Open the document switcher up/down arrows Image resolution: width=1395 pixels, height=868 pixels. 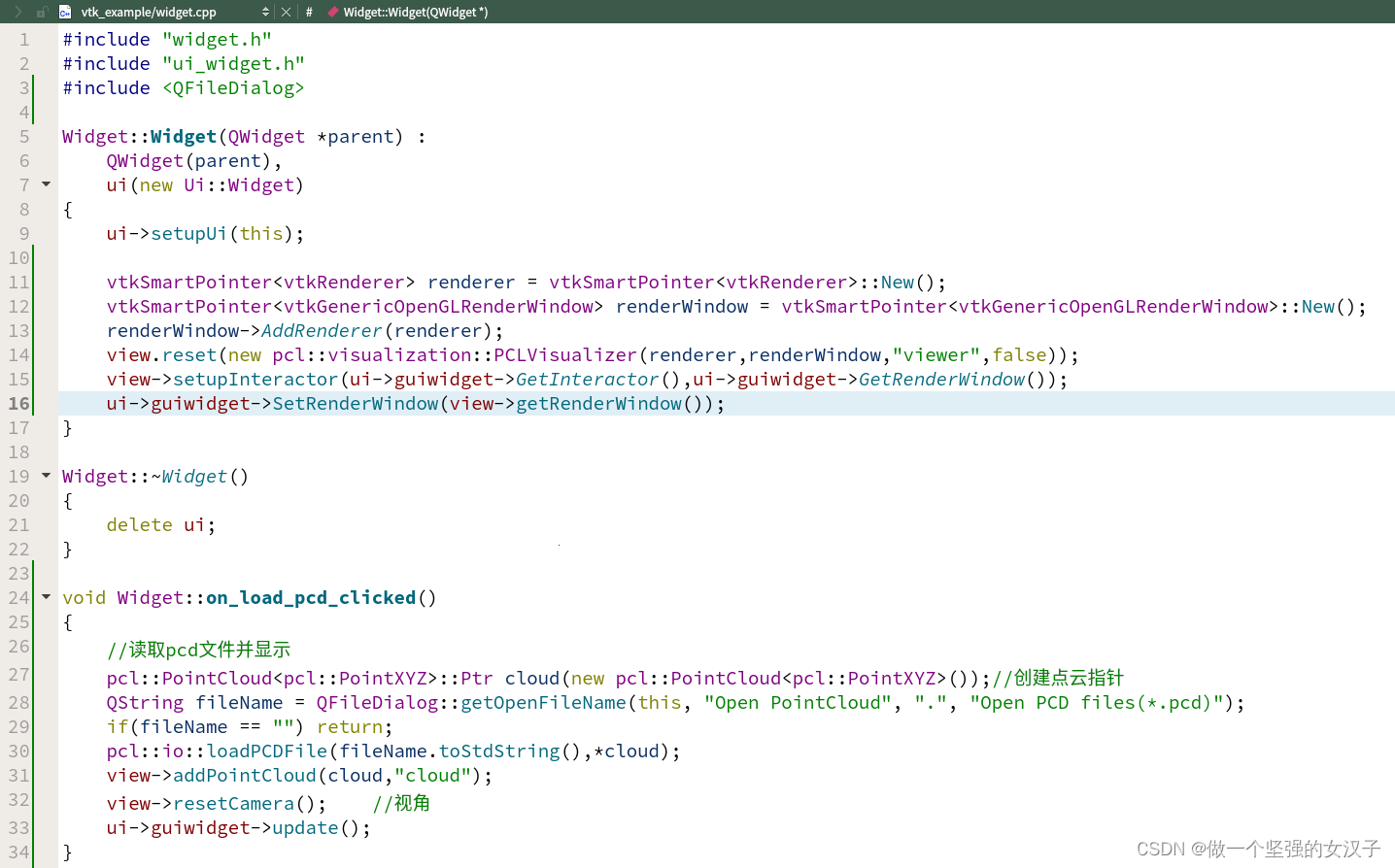[x=265, y=12]
